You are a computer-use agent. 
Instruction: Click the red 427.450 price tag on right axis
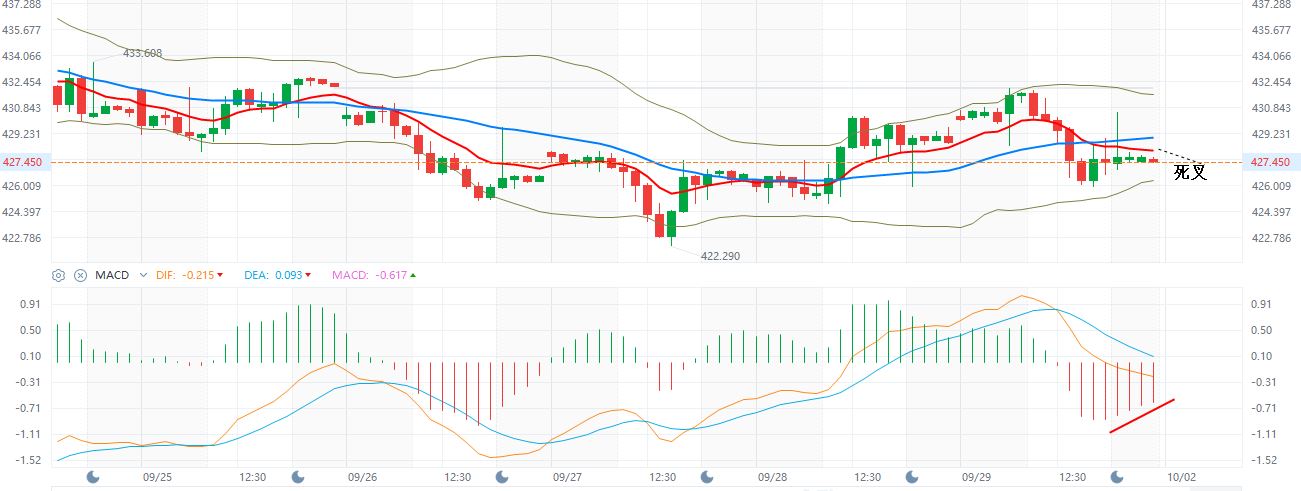pos(1272,161)
